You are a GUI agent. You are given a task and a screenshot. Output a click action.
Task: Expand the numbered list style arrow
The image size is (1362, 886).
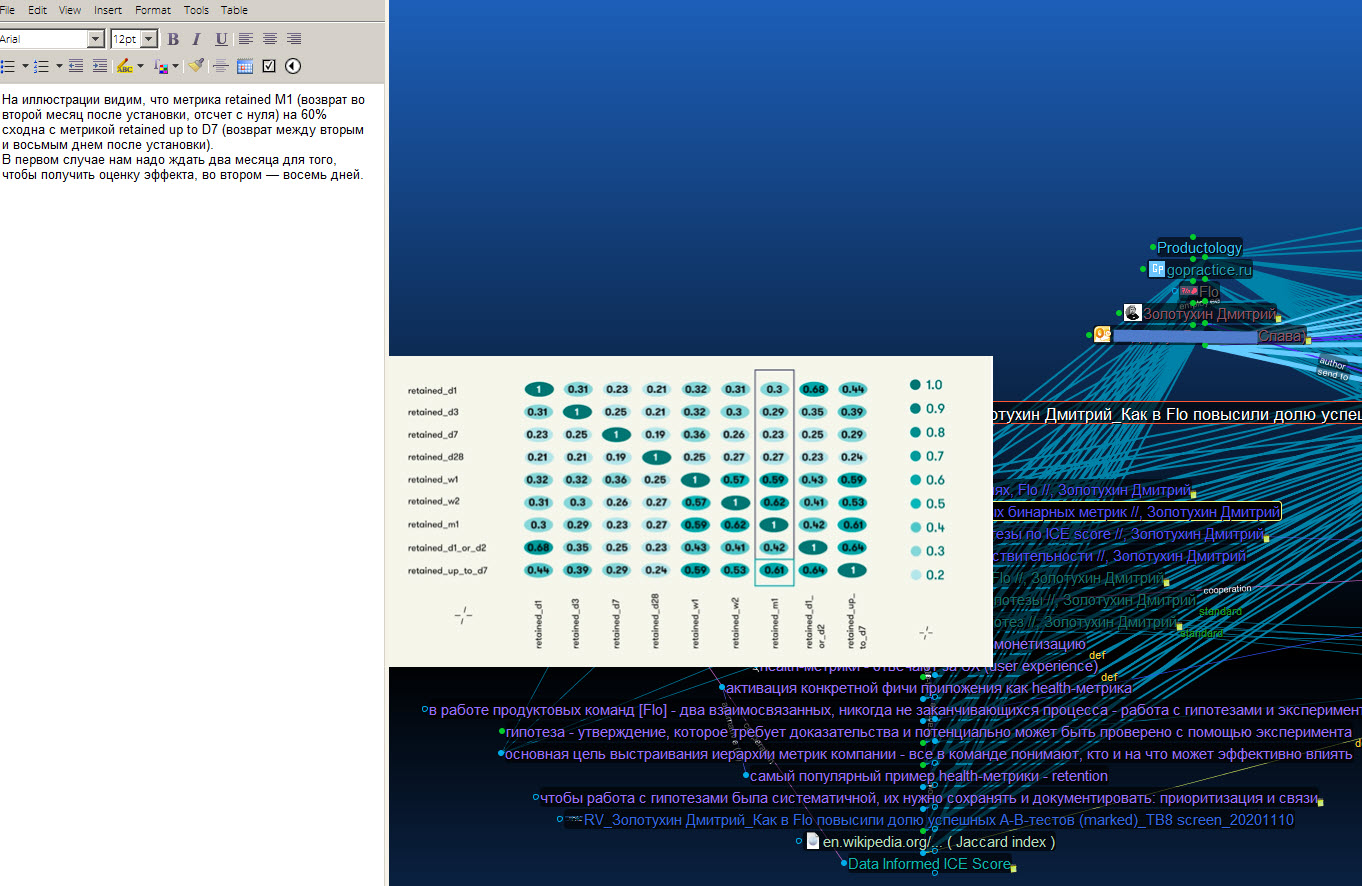click(x=59, y=66)
